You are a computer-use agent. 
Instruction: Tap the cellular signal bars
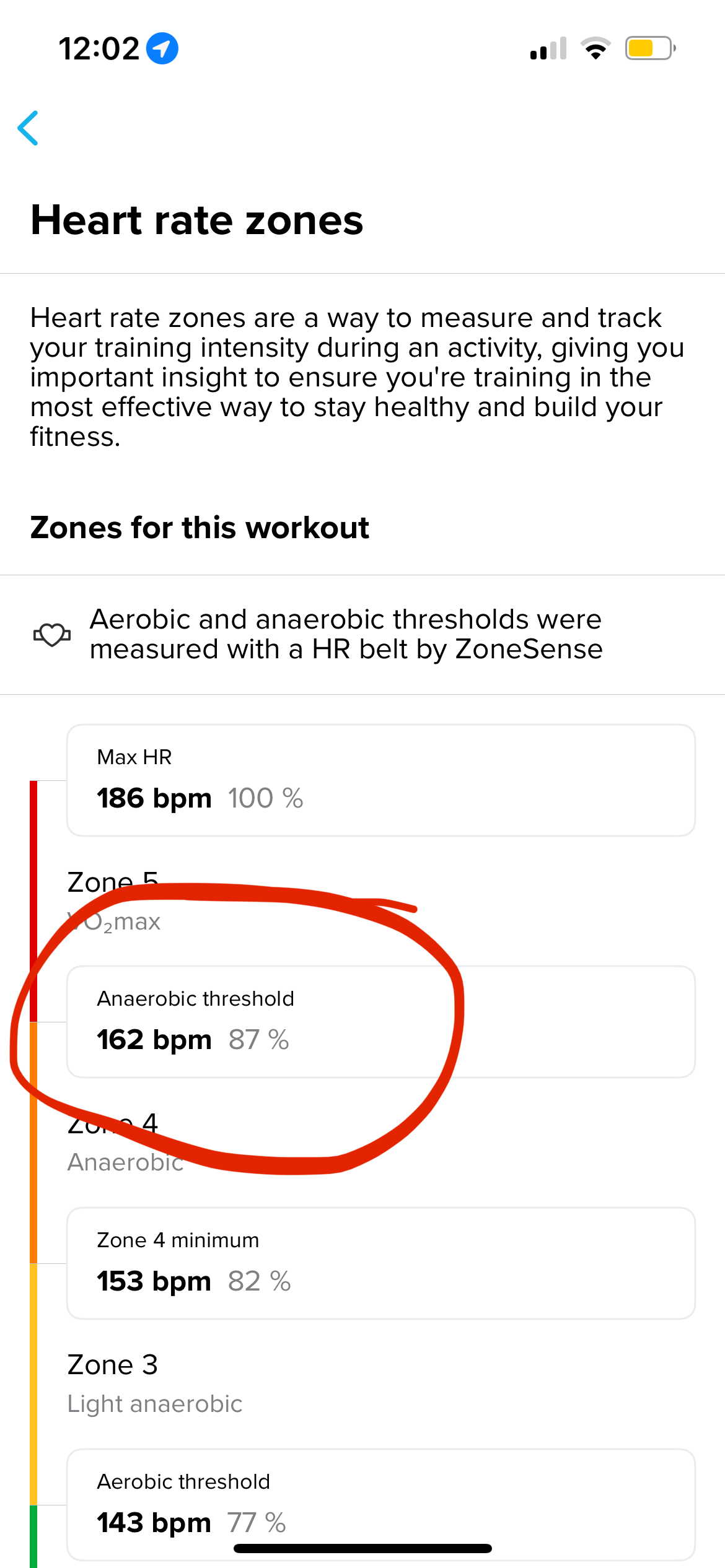click(x=548, y=48)
